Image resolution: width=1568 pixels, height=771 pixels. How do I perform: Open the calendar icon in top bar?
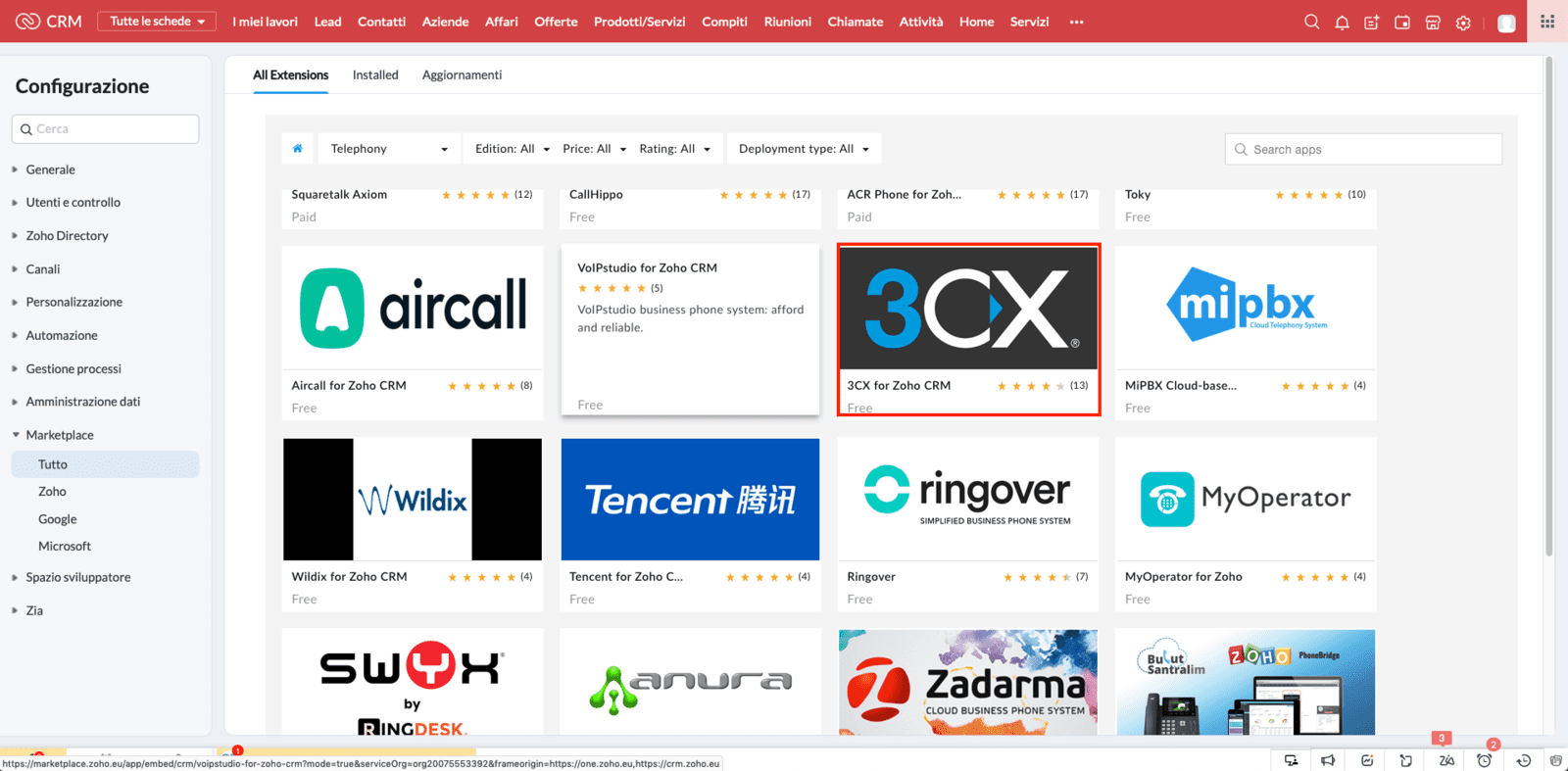(x=1402, y=22)
